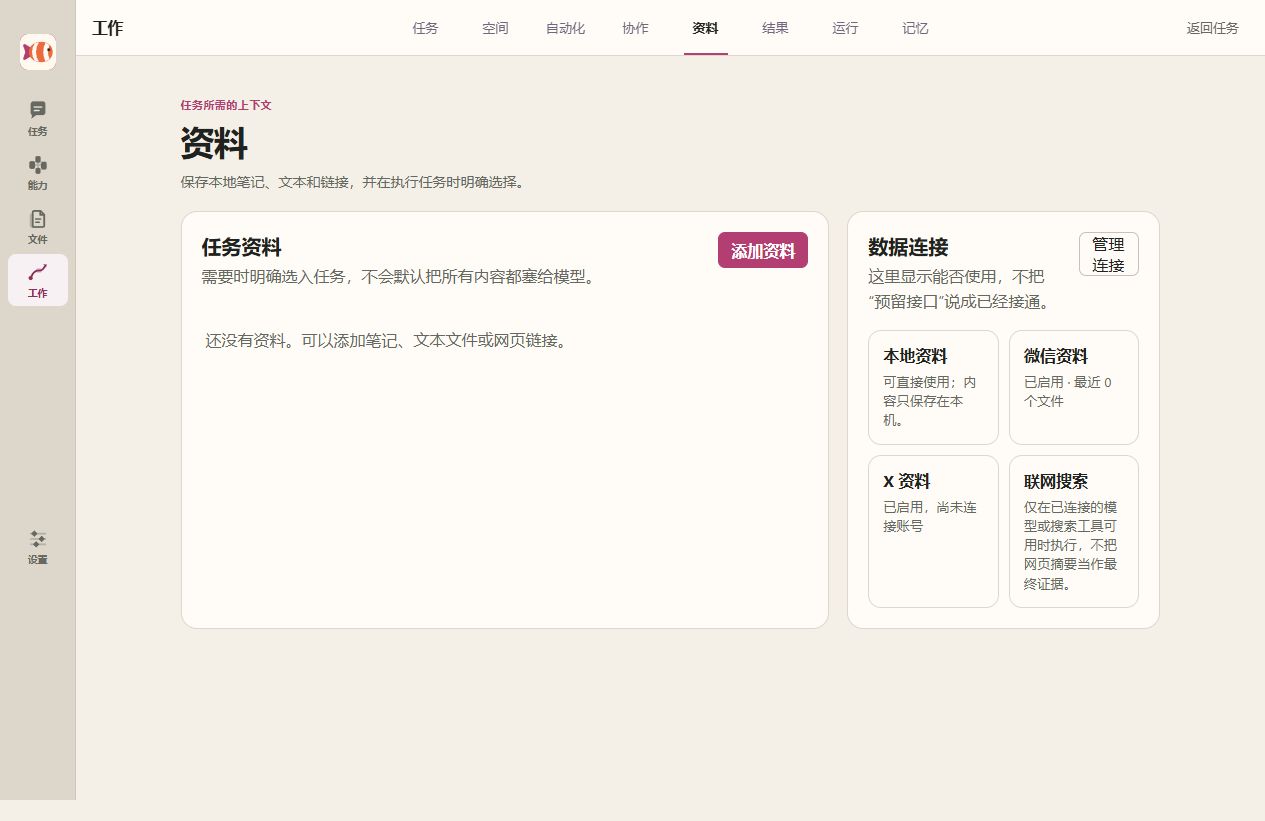Click the large 资料 page title
Screen dimensions: 1265x821
pyautogui.click(x=214, y=144)
